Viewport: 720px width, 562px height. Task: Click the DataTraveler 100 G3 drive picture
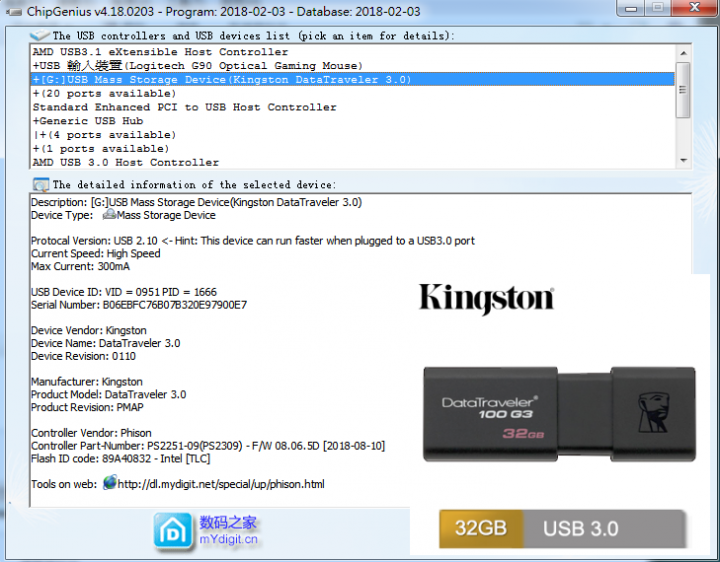tap(559, 414)
